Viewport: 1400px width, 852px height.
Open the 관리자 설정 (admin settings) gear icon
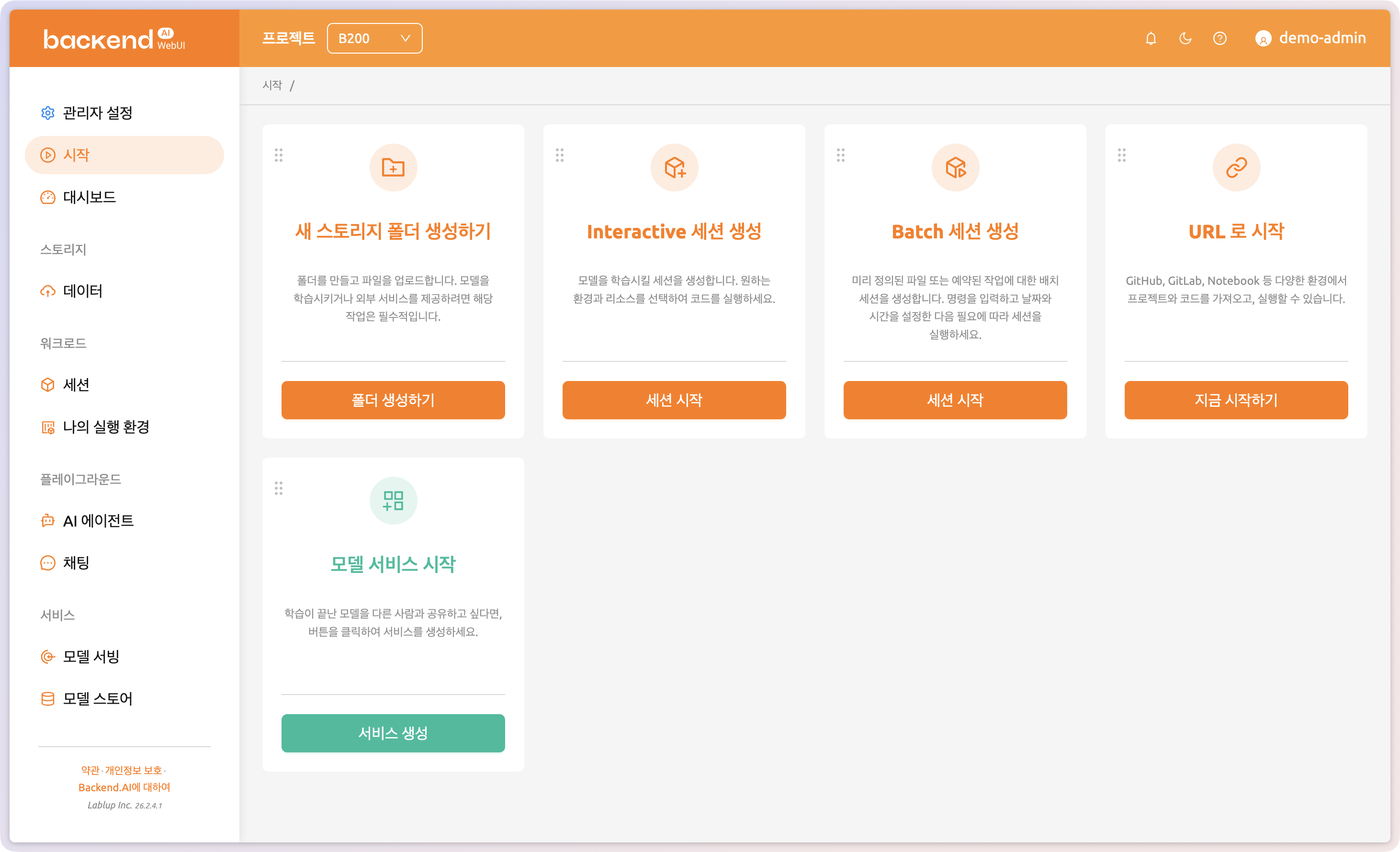[x=48, y=113]
